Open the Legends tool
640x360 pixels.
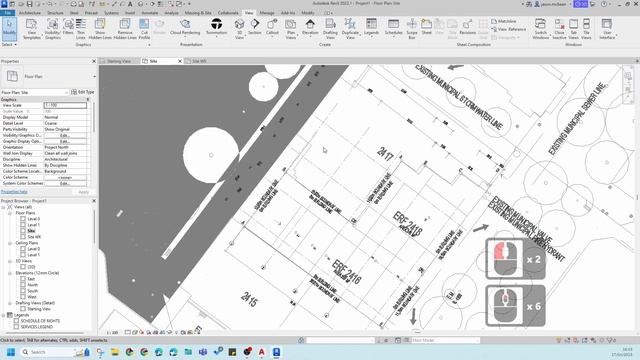point(371,27)
